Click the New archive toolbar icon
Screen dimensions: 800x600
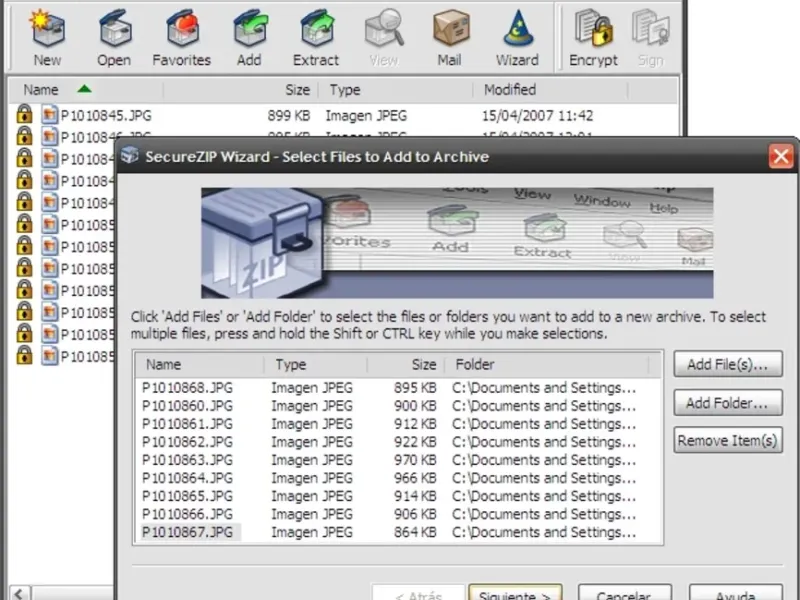click(47, 38)
